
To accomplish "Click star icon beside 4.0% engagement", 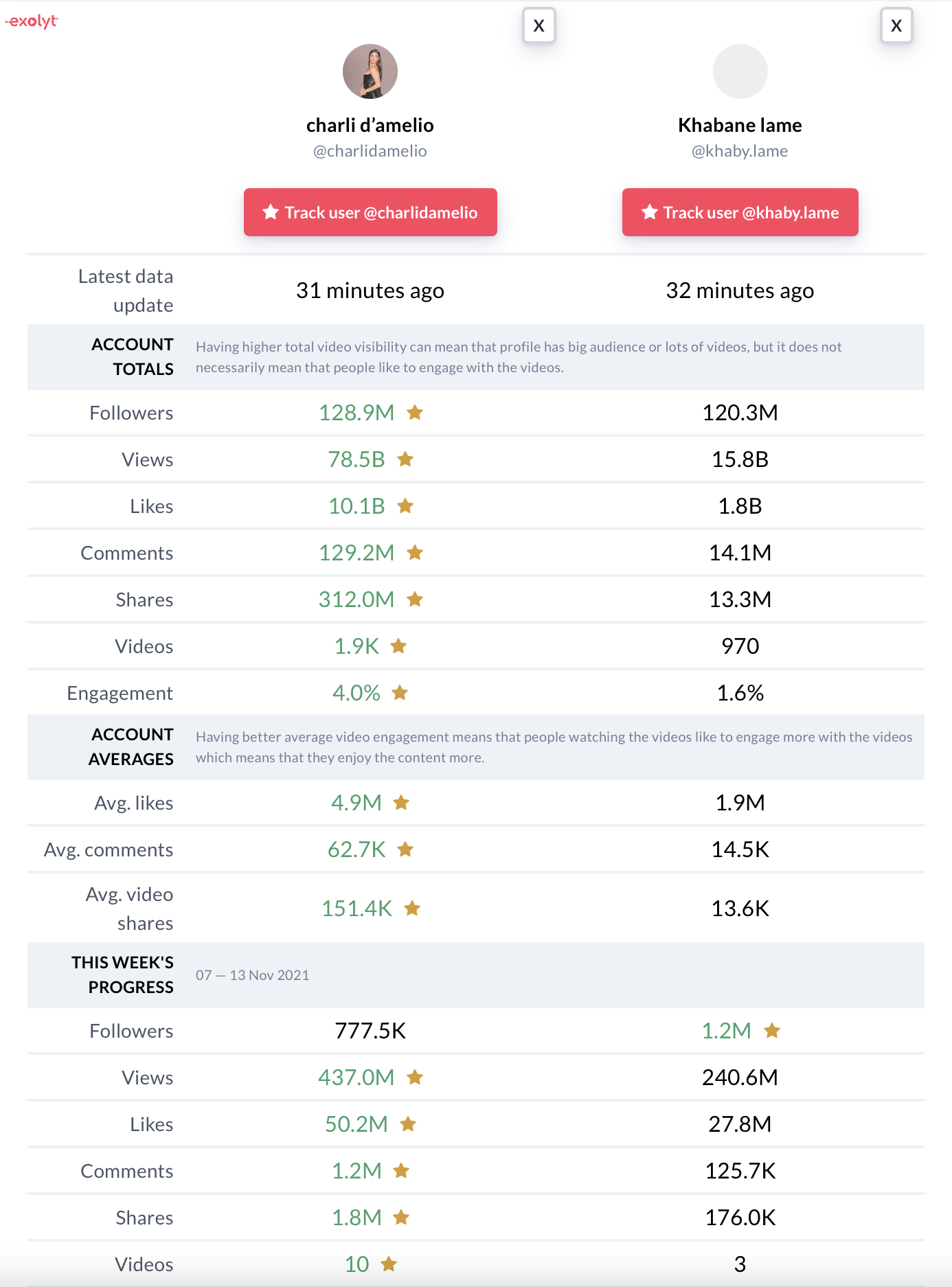I will tap(400, 693).
